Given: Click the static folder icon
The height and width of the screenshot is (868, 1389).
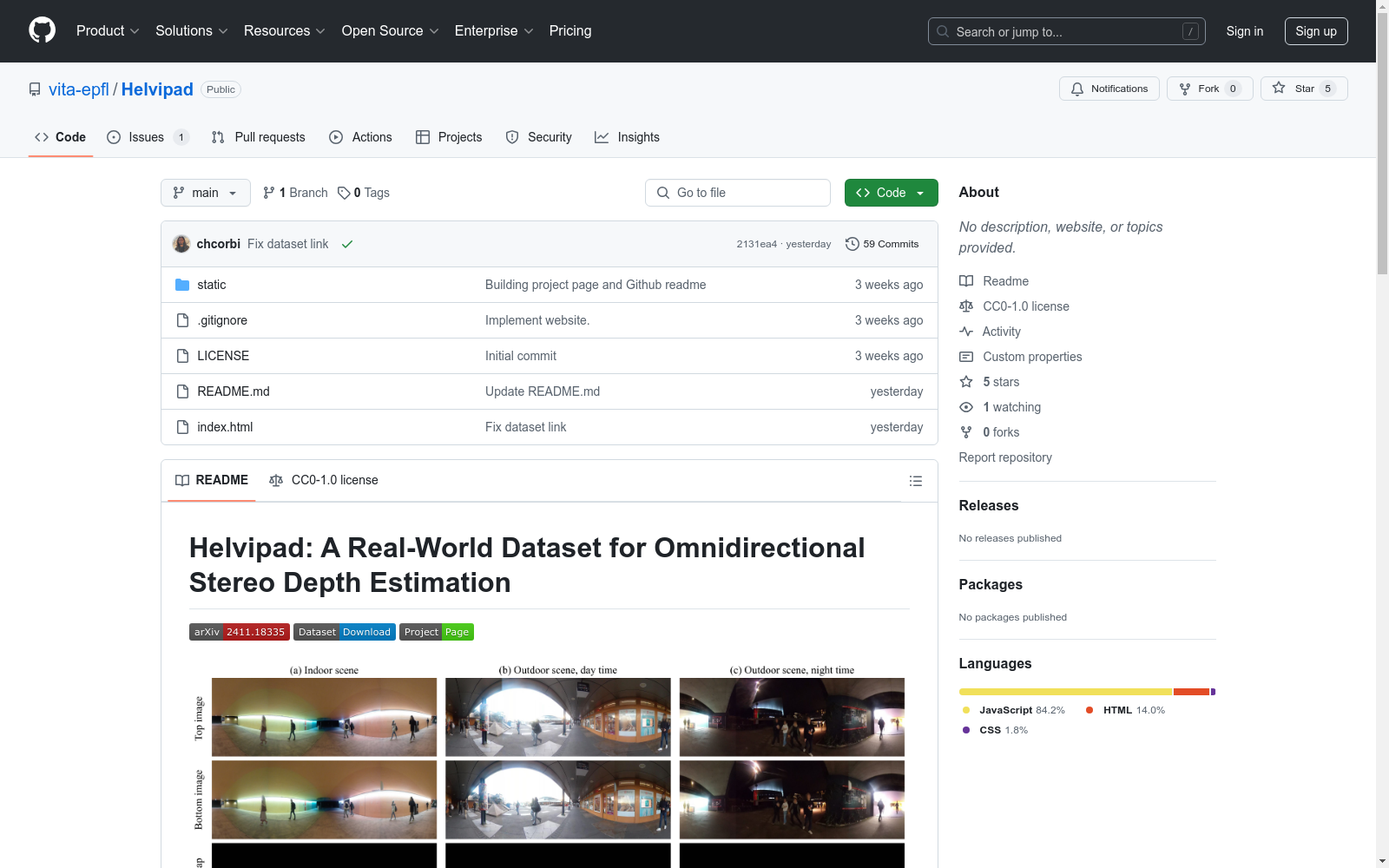Looking at the screenshot, I should [x=182, y=285].
